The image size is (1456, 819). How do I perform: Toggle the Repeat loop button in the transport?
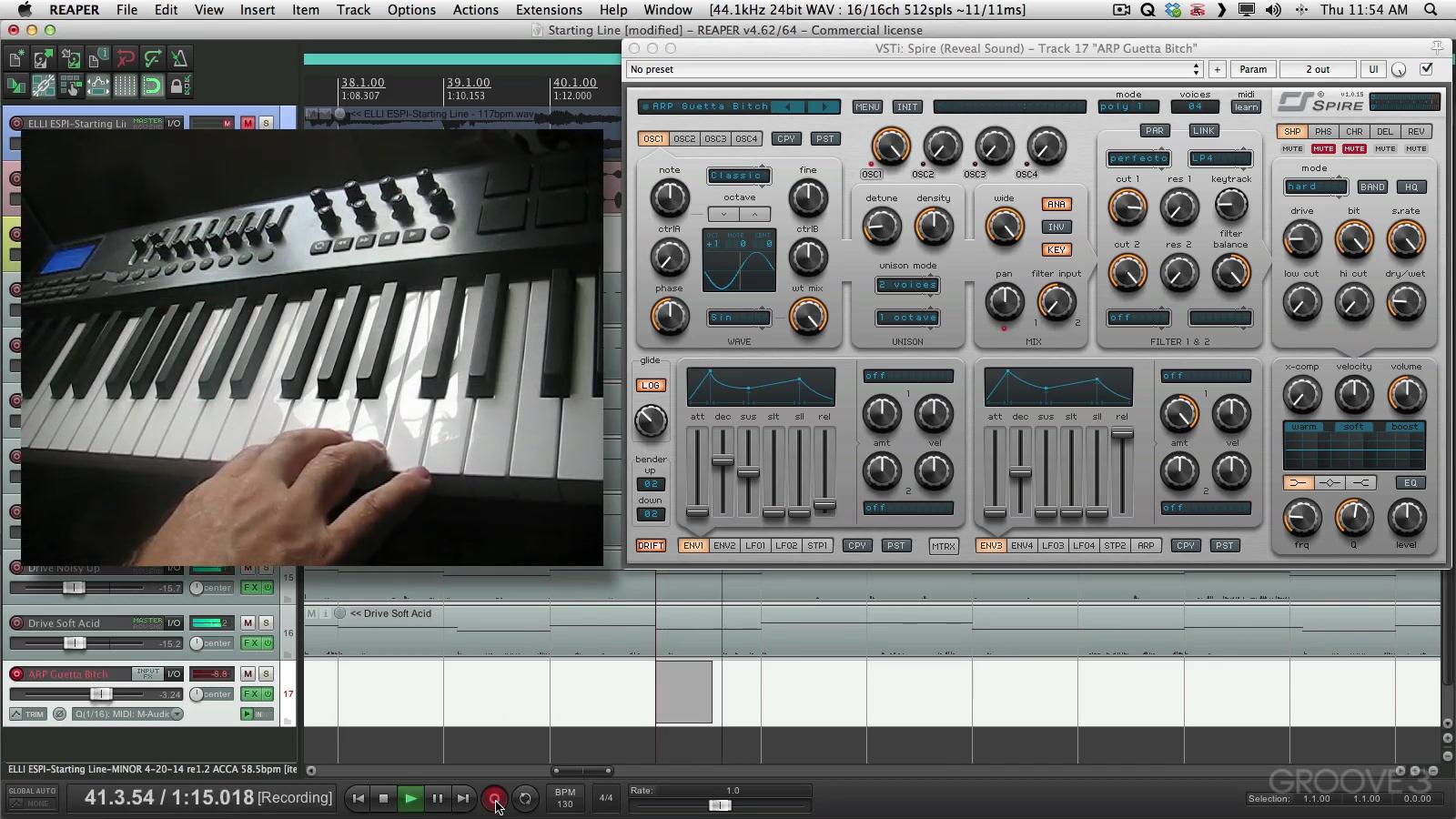click(x=525, y=798)
